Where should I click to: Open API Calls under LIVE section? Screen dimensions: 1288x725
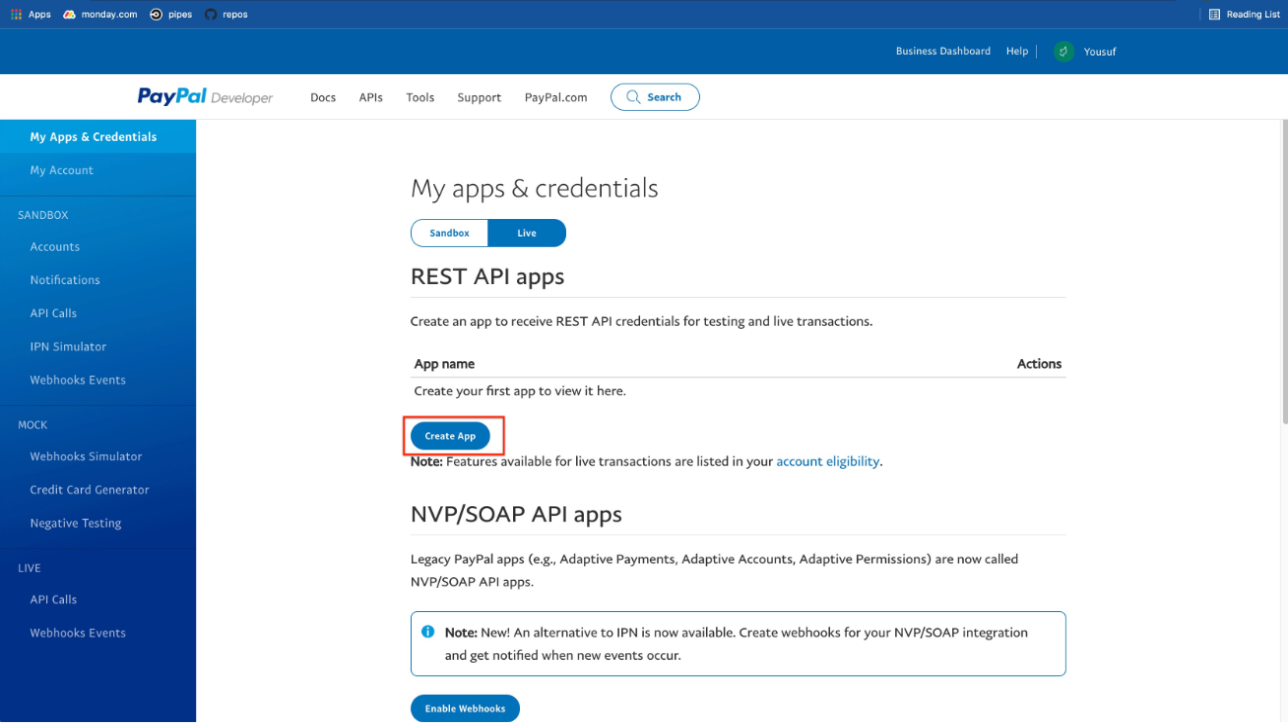53,600
